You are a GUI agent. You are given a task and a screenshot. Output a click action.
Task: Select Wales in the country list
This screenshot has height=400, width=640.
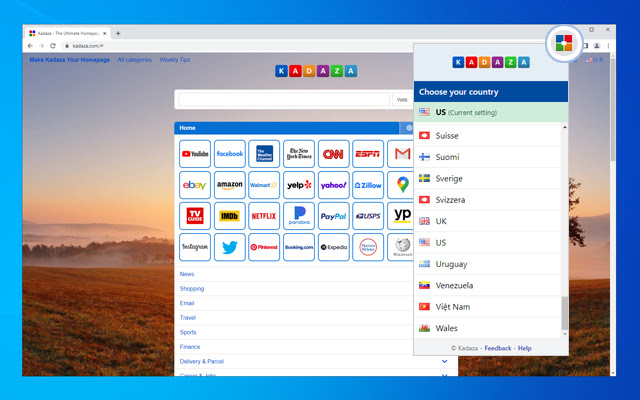488,328
